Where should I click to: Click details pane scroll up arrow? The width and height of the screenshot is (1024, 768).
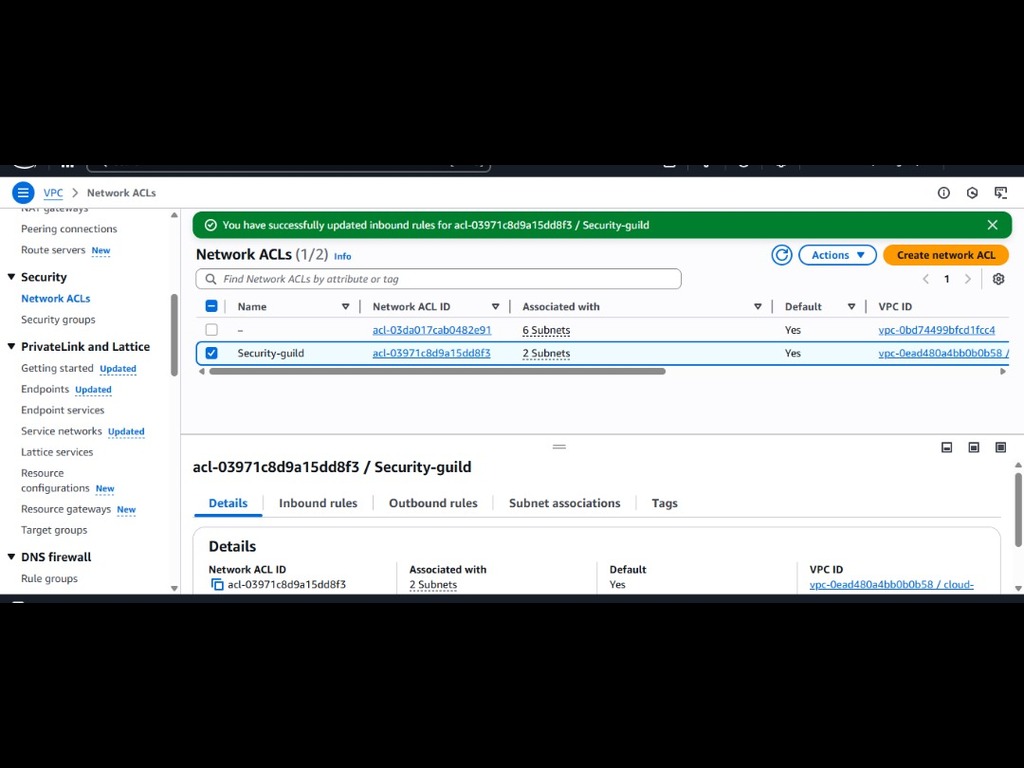[x=1018, y=465]
